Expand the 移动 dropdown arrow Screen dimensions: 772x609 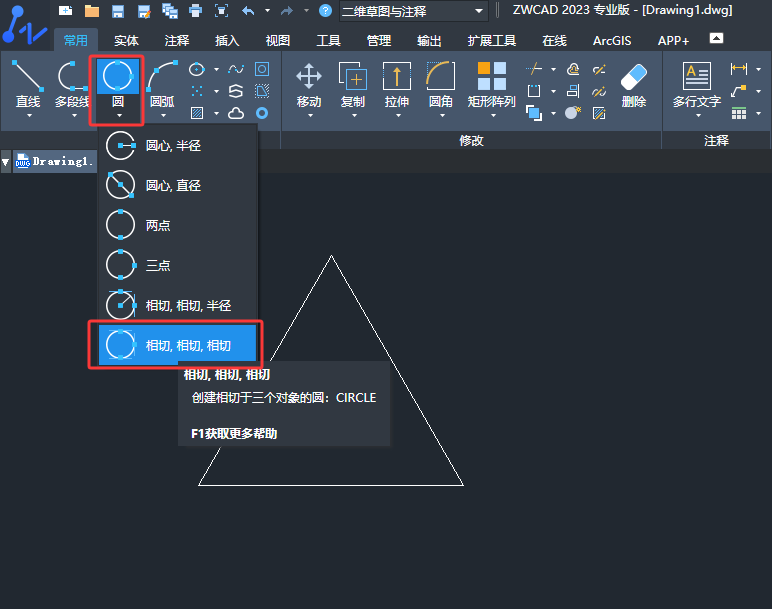pyautogui.click(x=310, y=115)
